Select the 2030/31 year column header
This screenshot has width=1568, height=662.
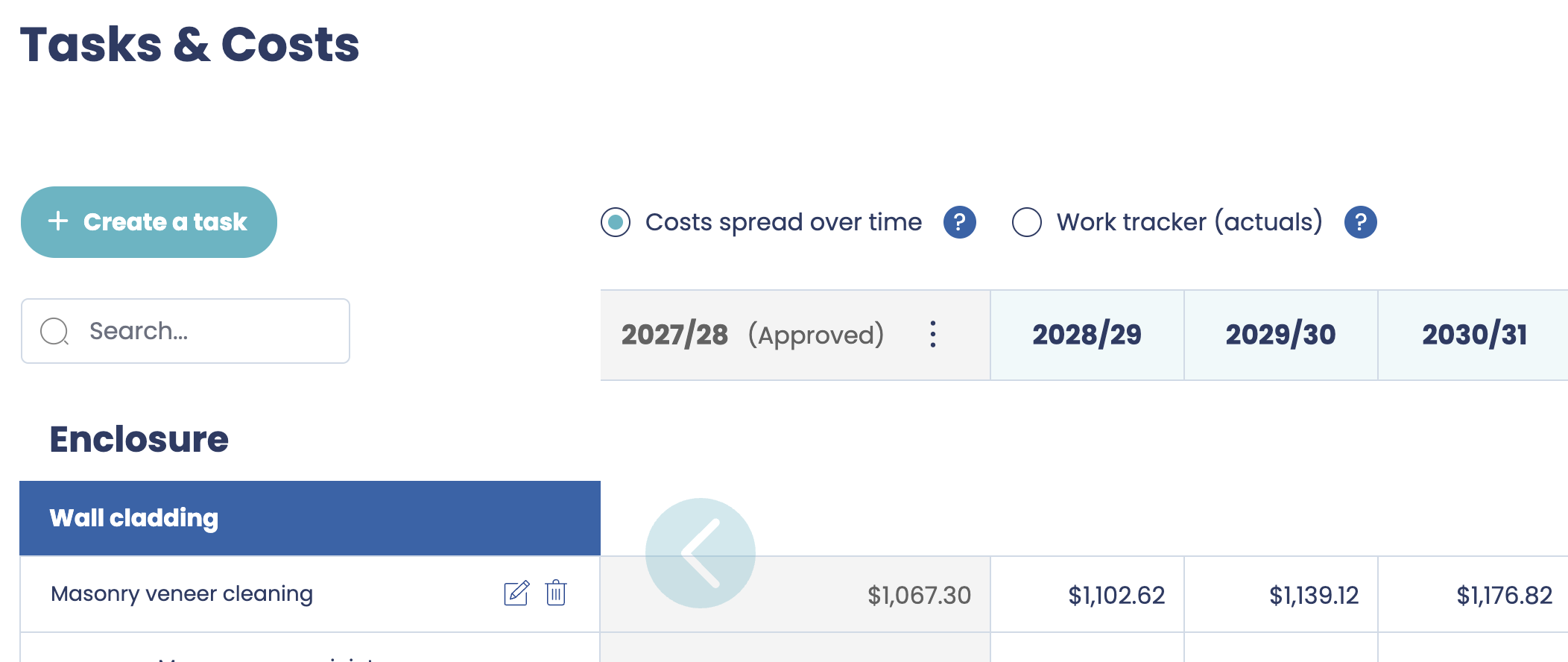click(x=1474, y=335)
